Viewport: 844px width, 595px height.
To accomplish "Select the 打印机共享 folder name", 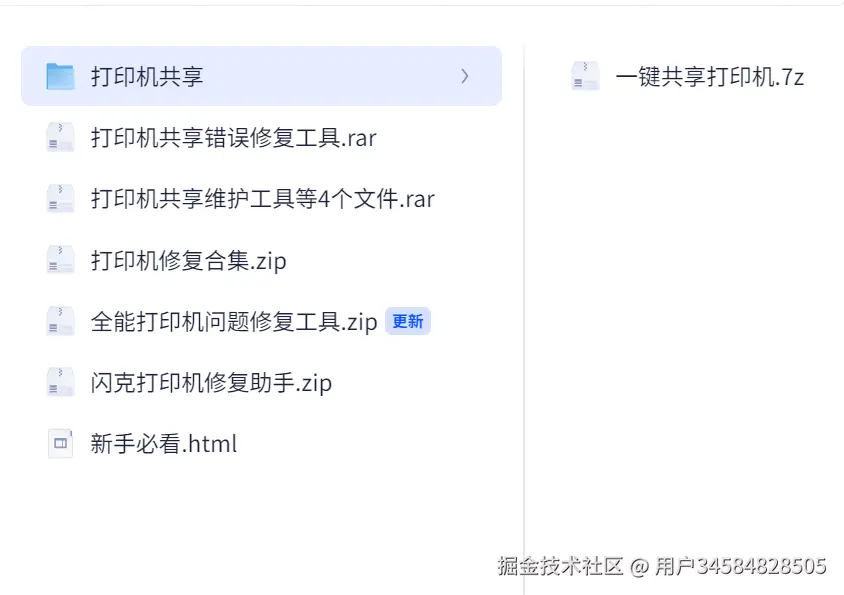I will coord(147,76).
